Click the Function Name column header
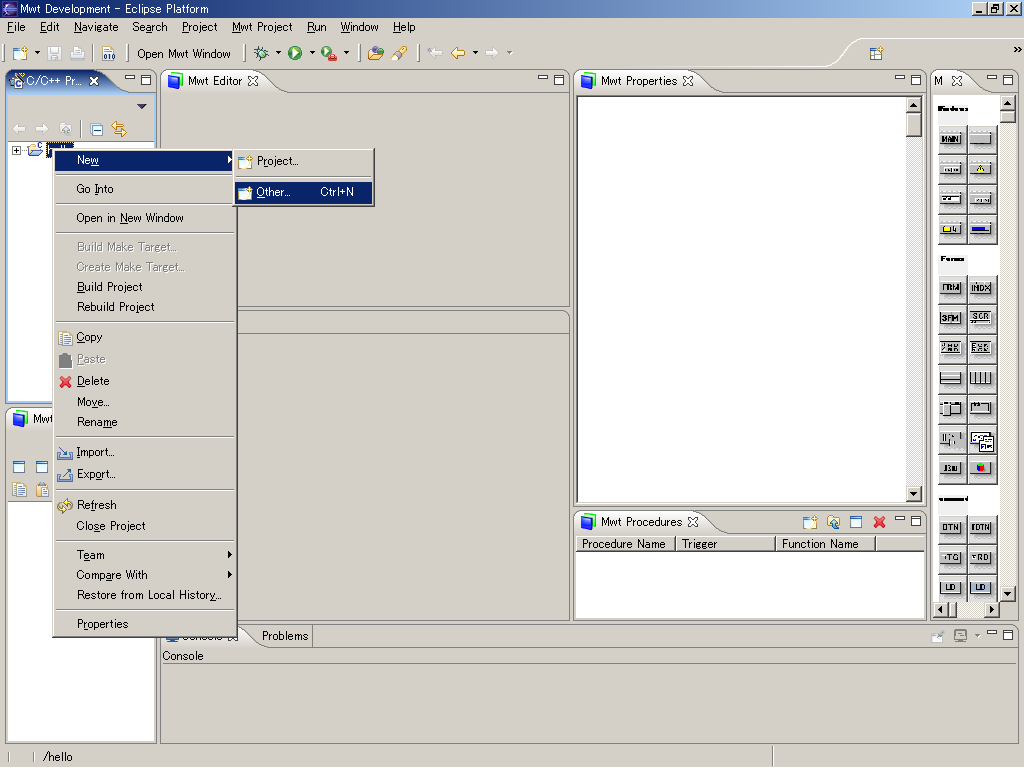This screenshot has width=1024, height=768. [x=825, y=544]
